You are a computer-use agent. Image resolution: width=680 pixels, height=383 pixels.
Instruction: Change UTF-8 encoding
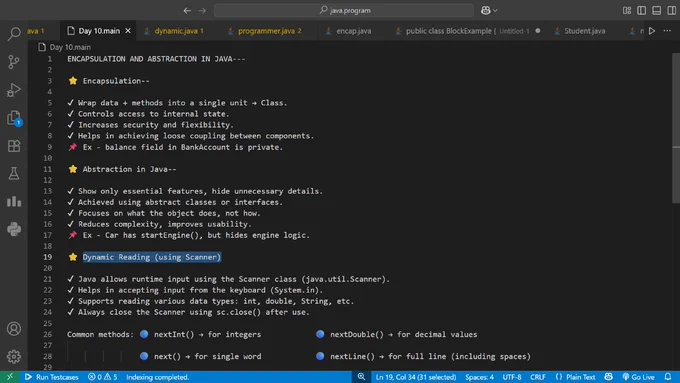click(512, 377)
